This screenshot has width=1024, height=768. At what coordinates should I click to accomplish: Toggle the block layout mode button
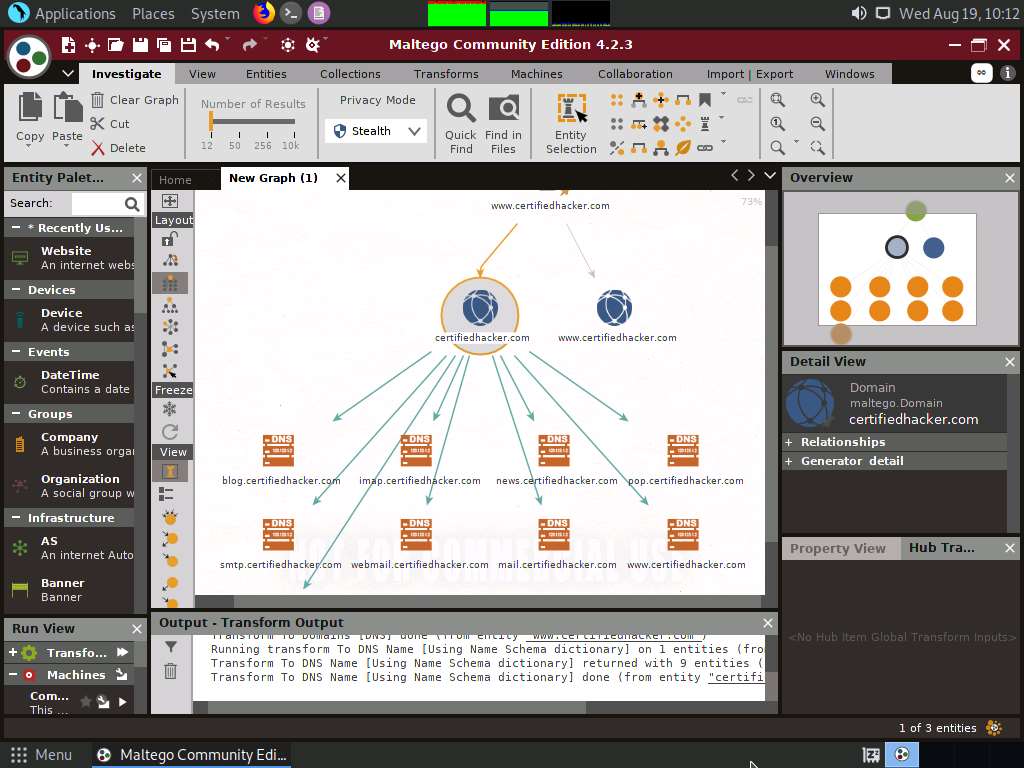[x=170, y=283]
